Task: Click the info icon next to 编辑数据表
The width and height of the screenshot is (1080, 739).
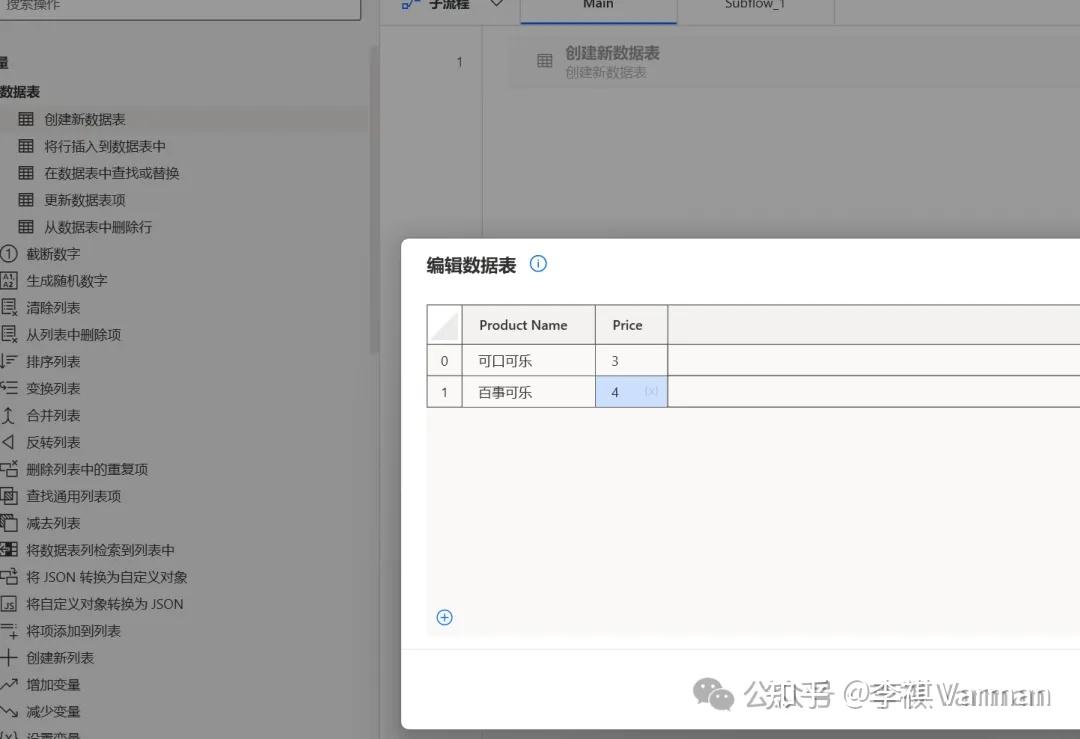Action: [x=538, y=264]
